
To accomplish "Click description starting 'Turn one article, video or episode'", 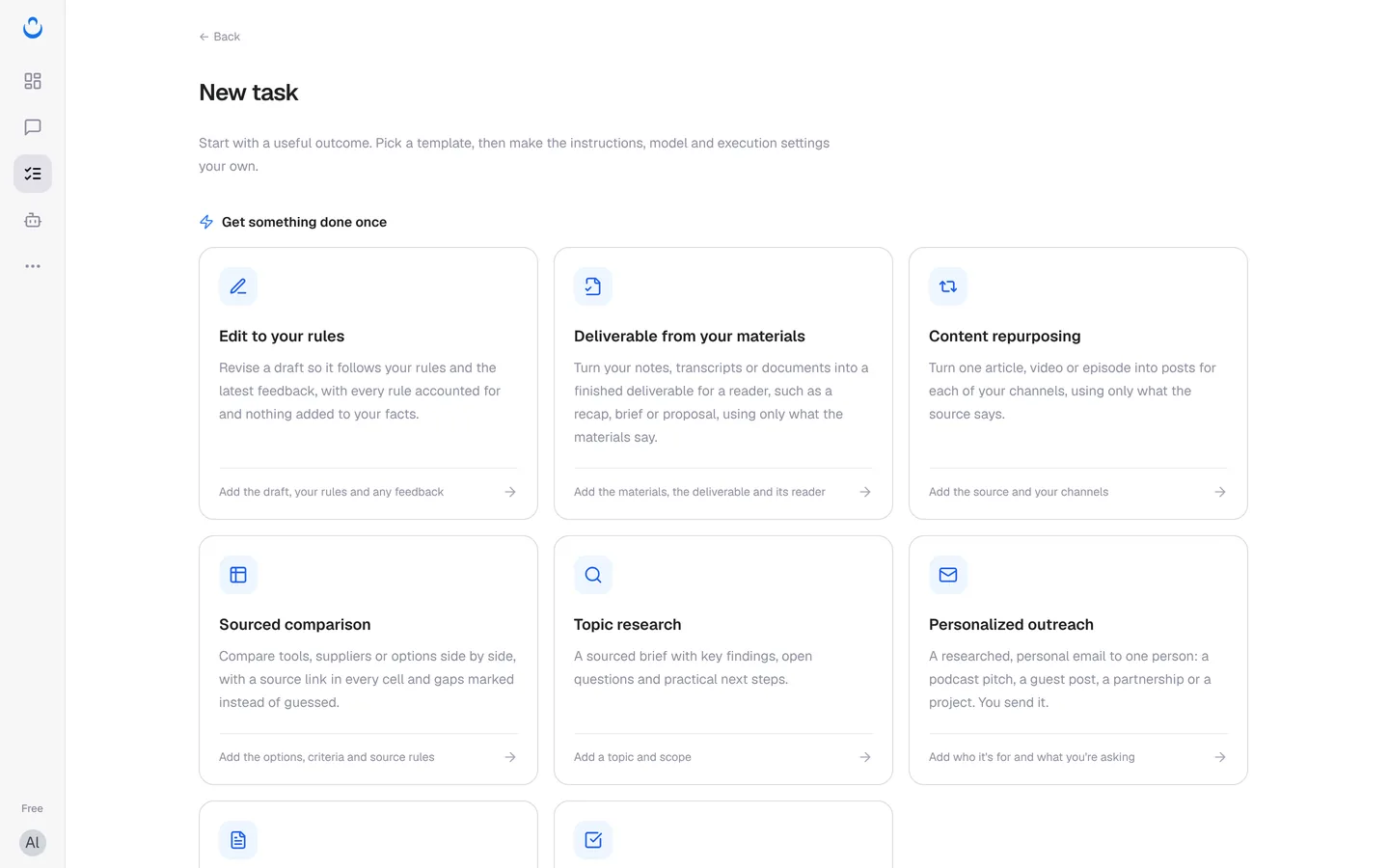I will (x=1073, y=391).
